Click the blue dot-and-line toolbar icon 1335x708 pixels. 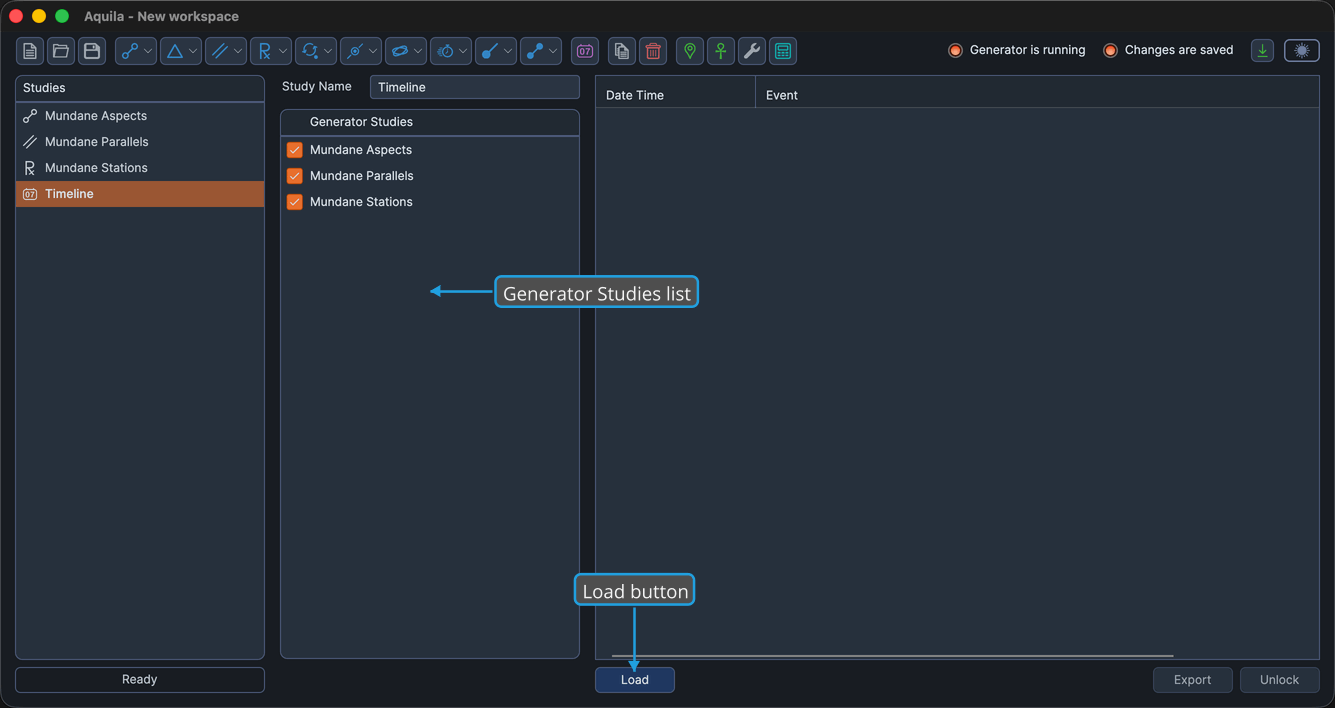490,51
